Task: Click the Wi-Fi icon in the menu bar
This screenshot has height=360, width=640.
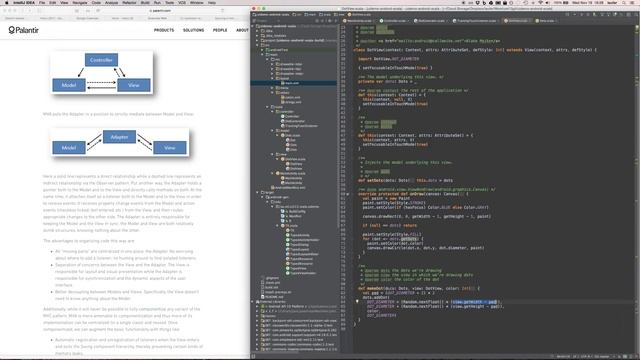Action: (x=541, y=2)
